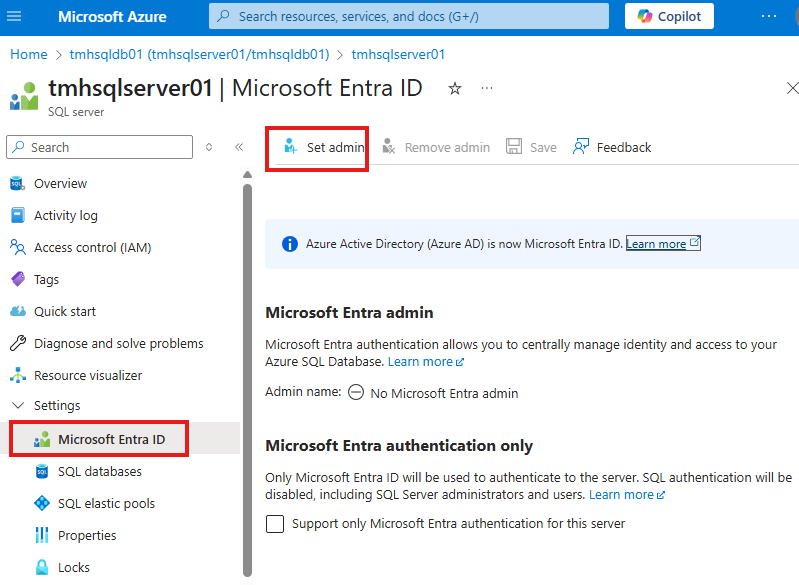The image size is (799, 585).
Task: Click the Save toolbar button
Action: point(531,147)
